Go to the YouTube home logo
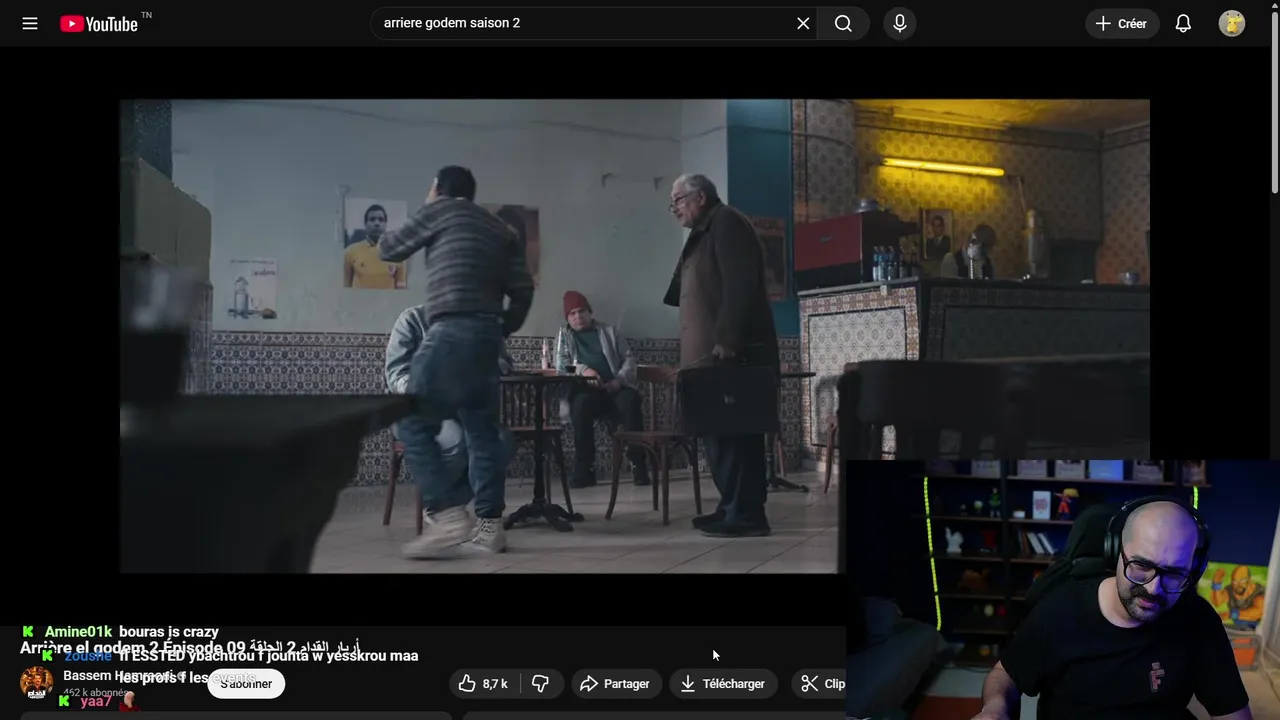The image size is (1280, 720). coord(99,23)
